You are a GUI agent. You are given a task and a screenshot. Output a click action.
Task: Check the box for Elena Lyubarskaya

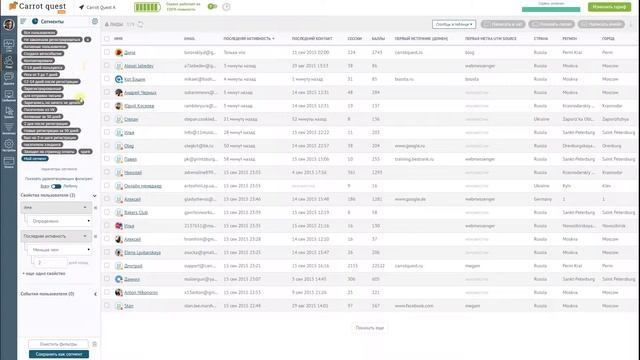(107, 252)
